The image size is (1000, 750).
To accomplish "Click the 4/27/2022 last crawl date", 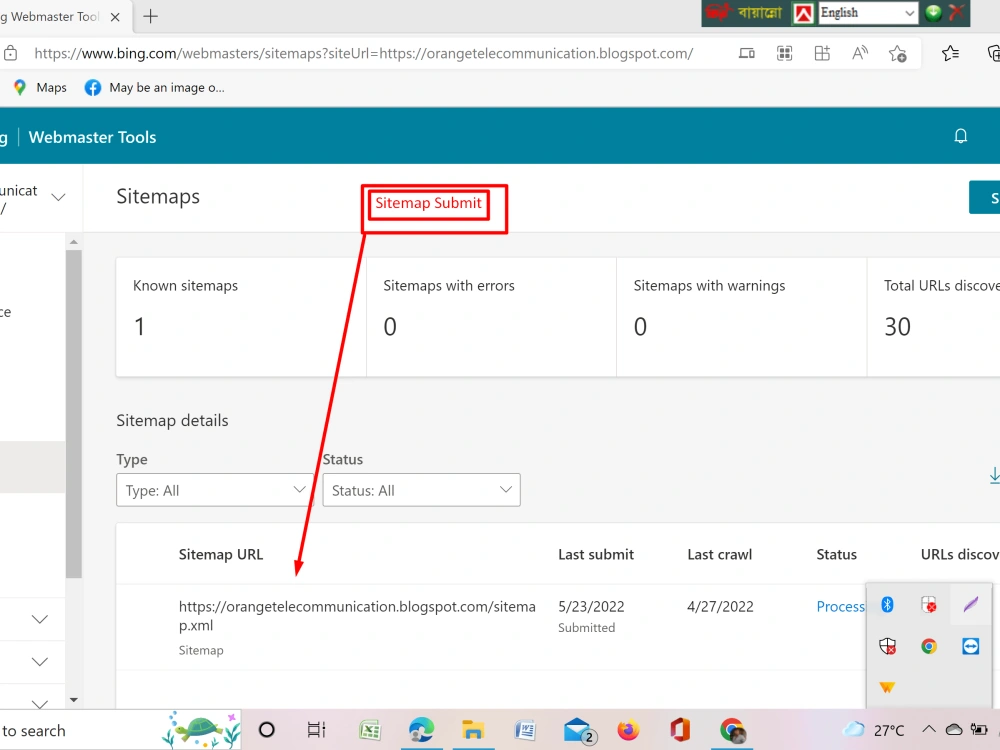I will coord(720,607).
